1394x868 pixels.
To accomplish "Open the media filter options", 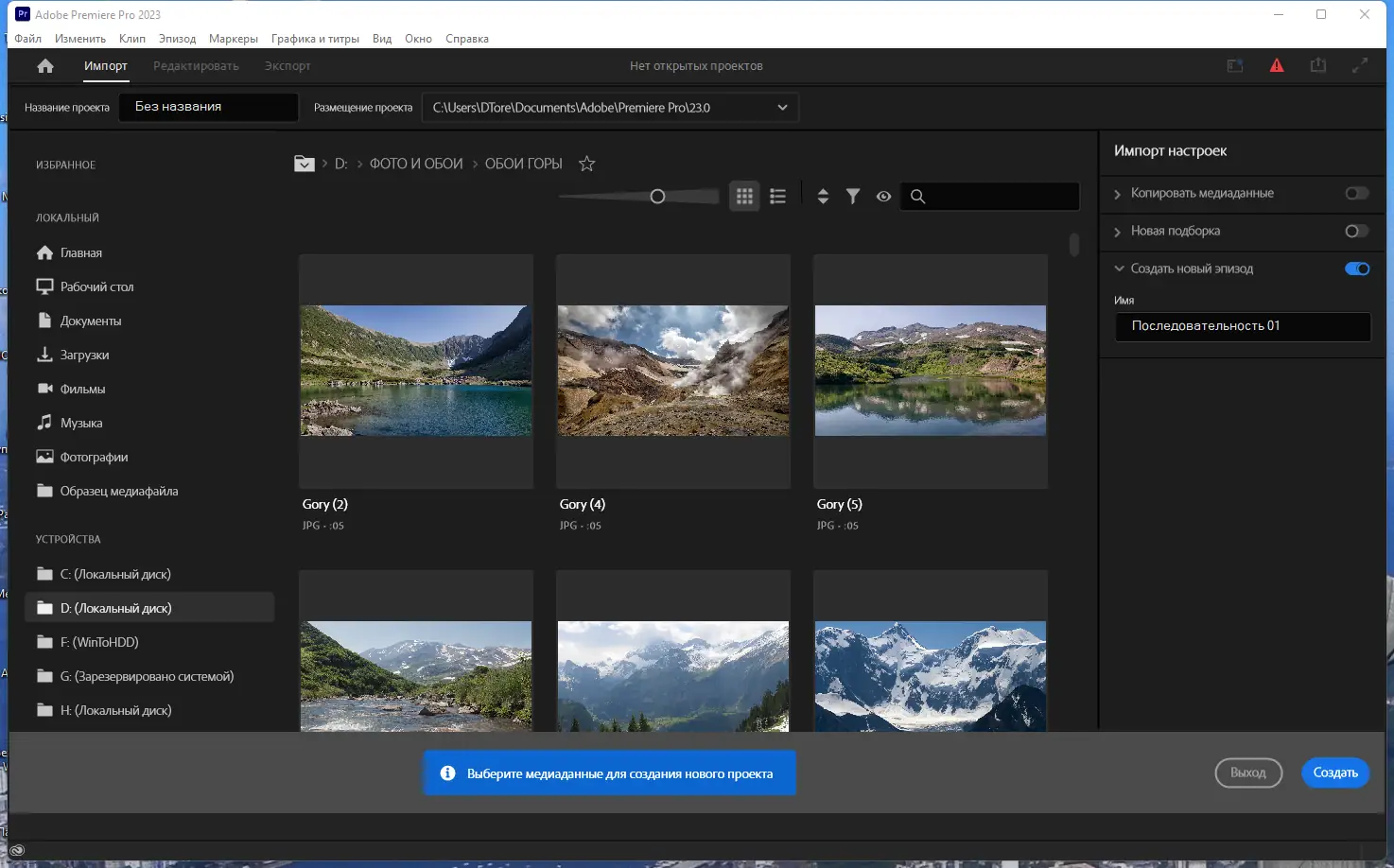I will coord(853,196).
